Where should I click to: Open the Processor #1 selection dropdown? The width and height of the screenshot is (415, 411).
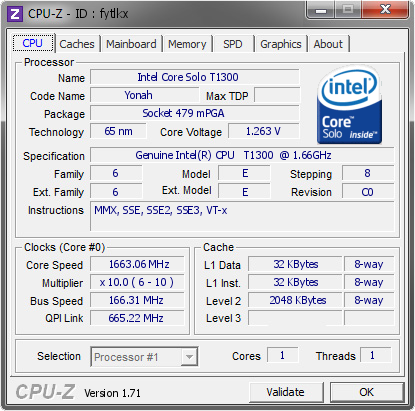tap(144, 357)
